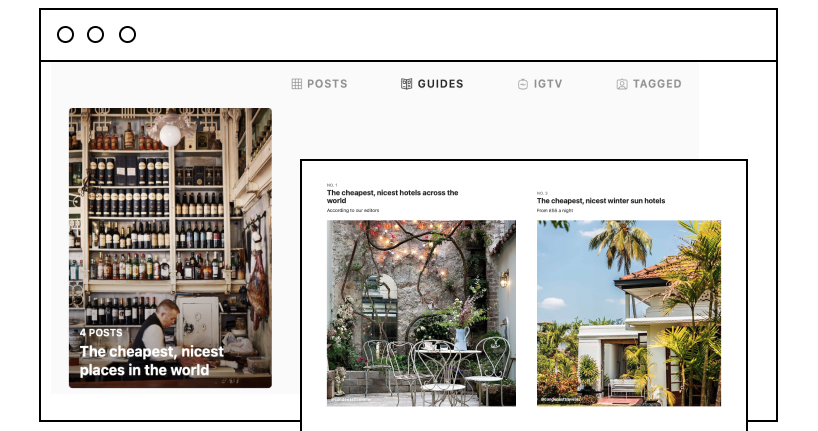
Task: Click the IGTV television icon
Action: [523, 84]
